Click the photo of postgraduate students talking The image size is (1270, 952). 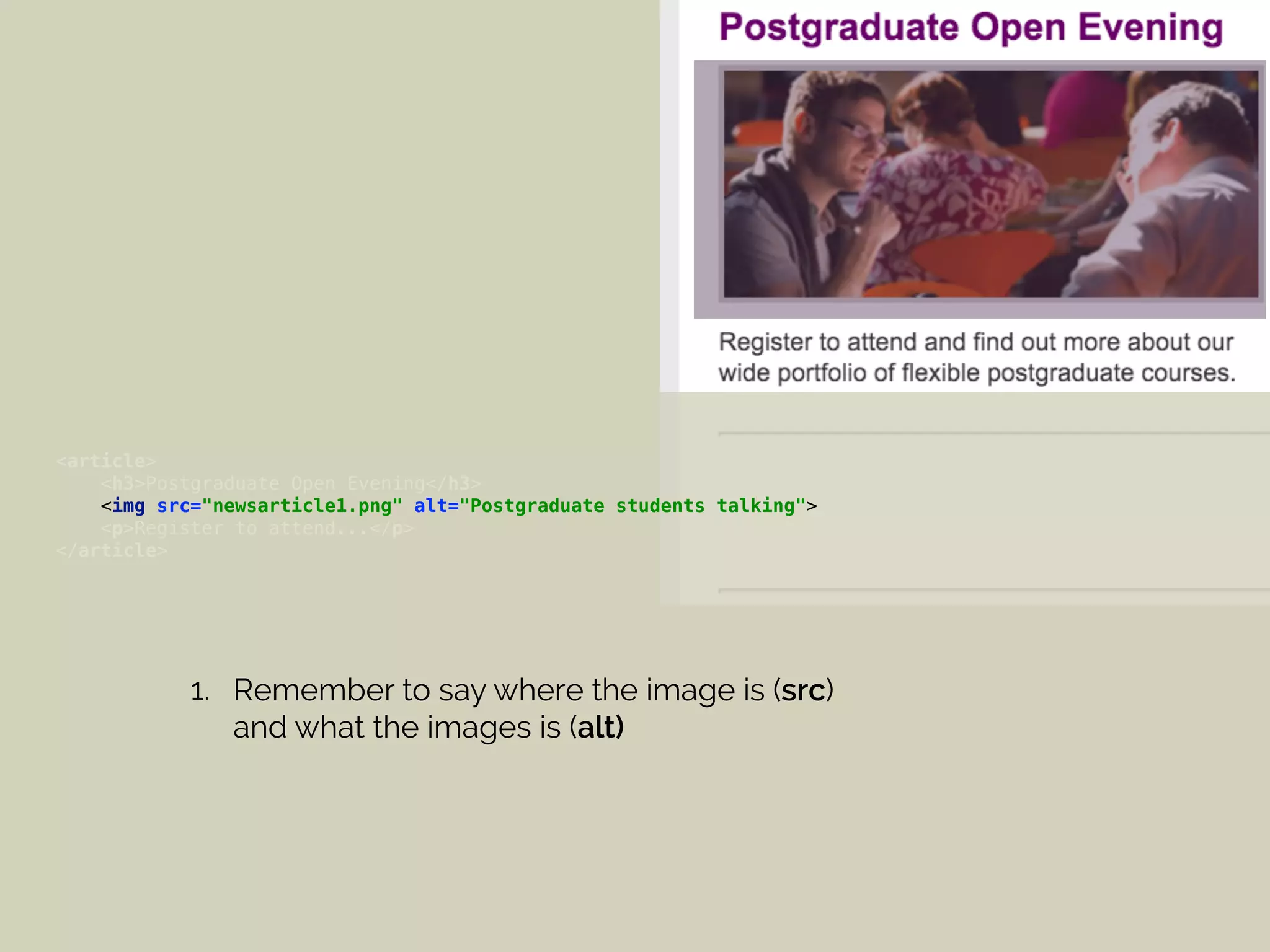[991, 184]
